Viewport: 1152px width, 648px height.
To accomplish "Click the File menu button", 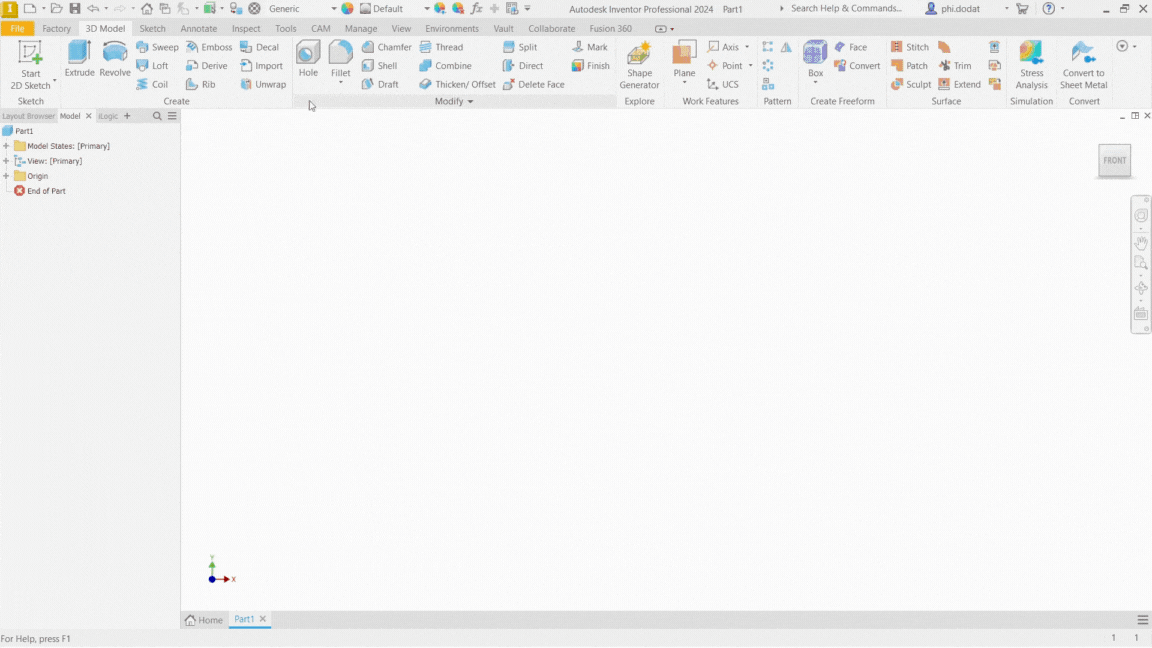I will [x=17, y=29].
